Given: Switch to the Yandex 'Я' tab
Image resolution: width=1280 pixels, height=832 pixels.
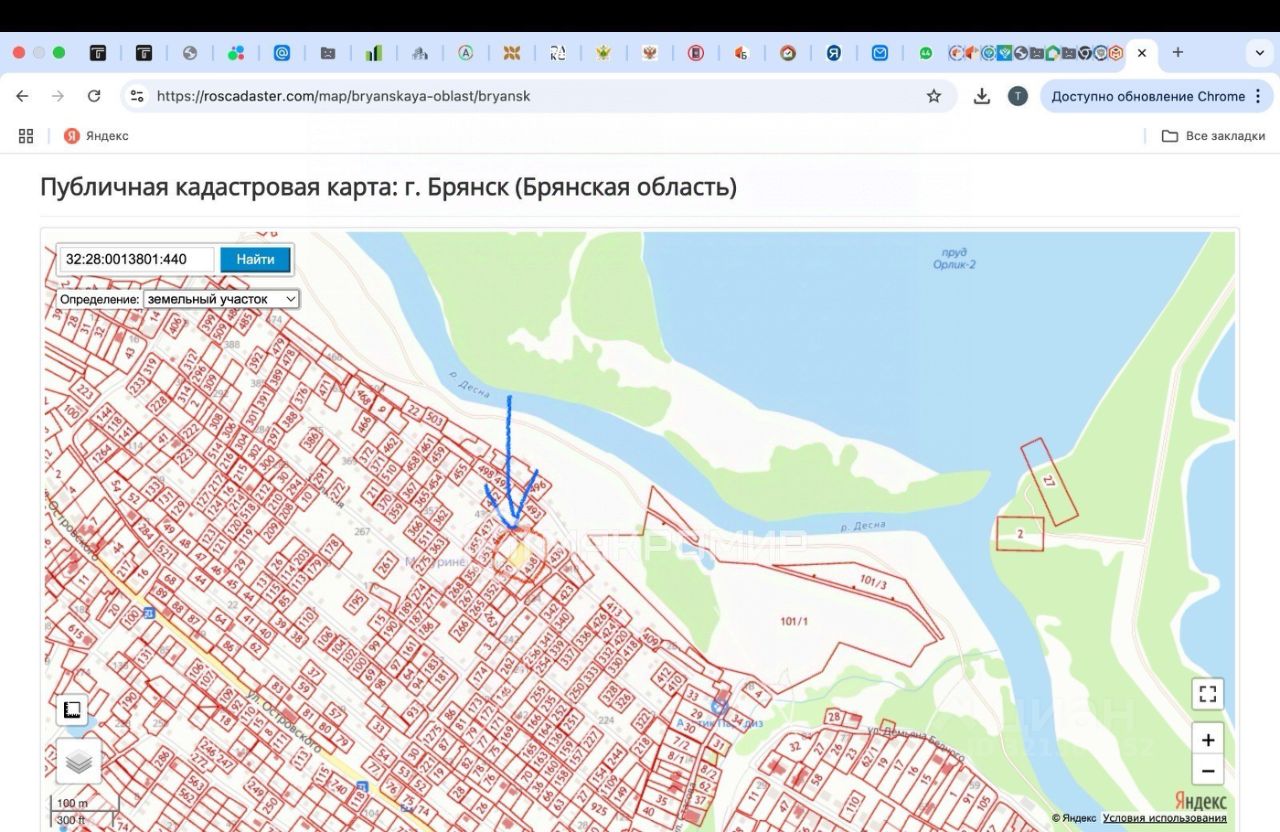Looking at the screenshot, I should [x=833, y=53].
